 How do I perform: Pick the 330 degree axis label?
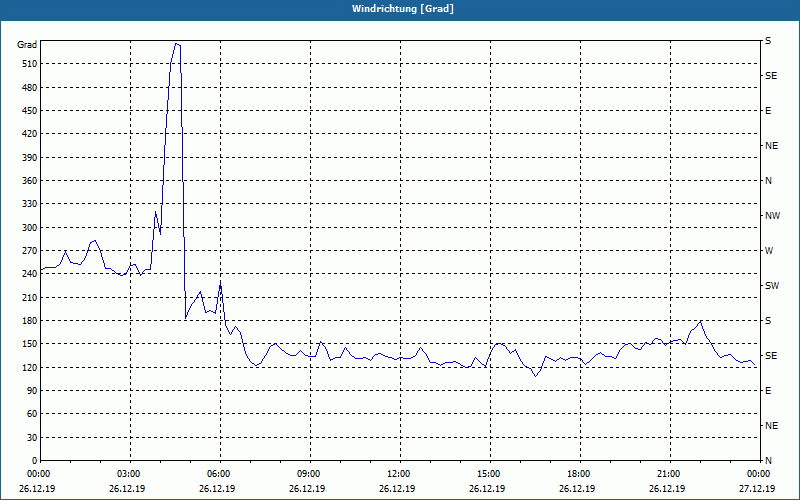click(x=30, y=204)
